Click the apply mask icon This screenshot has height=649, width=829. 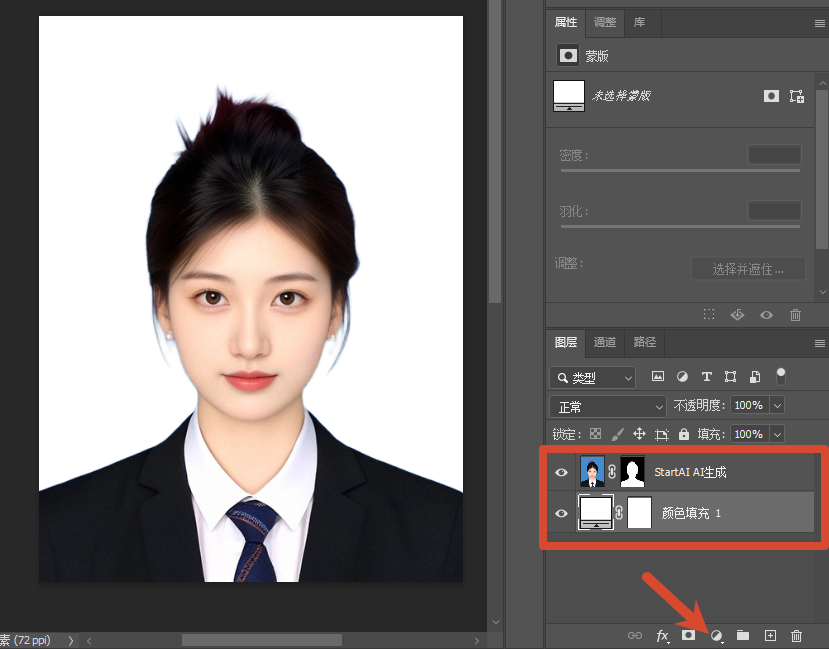point(738,315)
